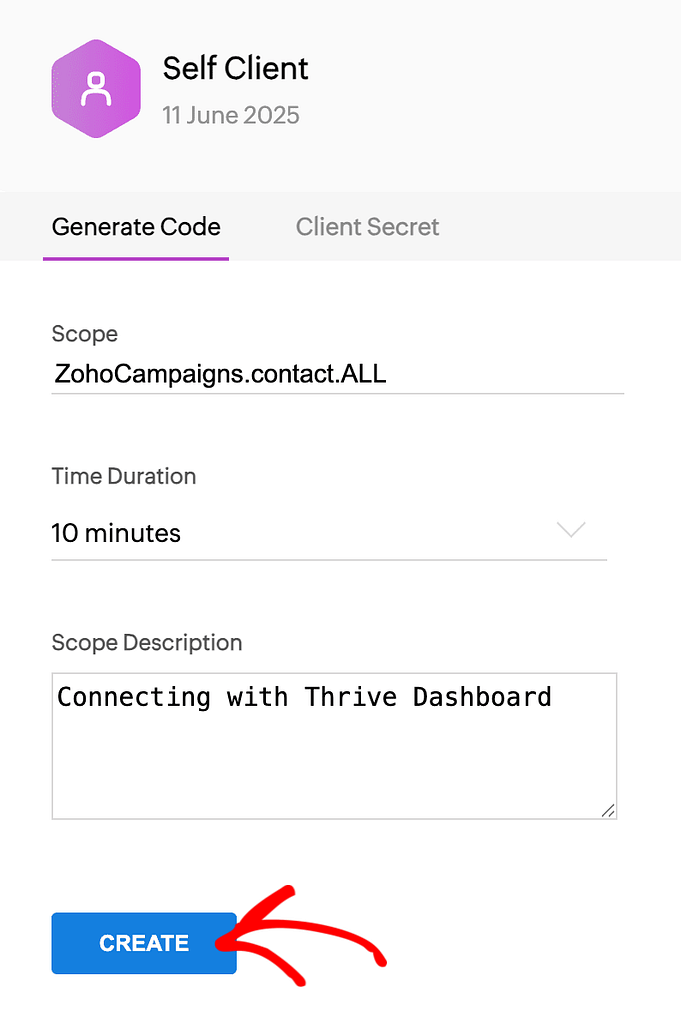Select the Generate Code tab

point(136,227)
